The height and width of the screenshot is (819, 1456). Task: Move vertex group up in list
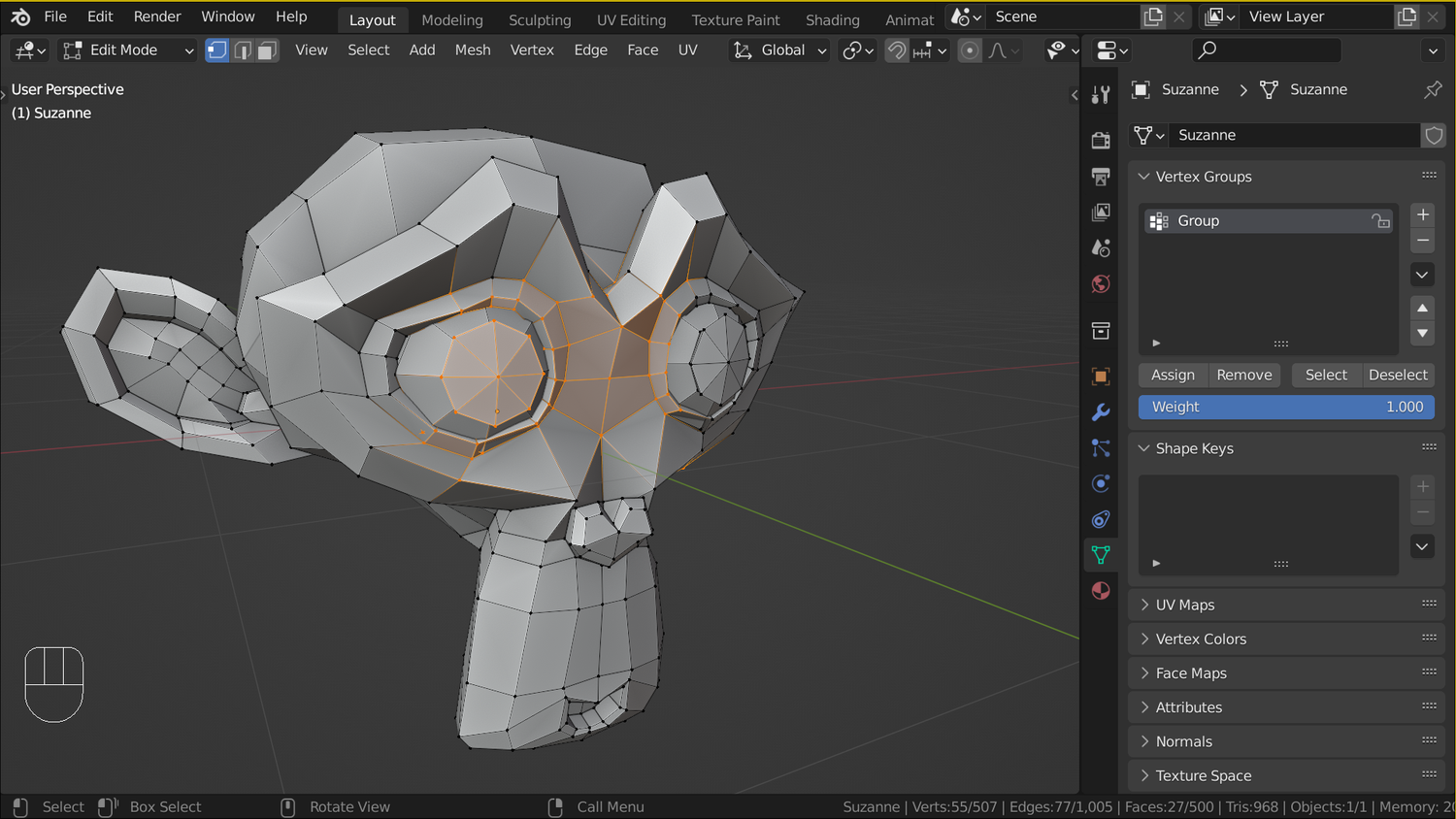click(1422, 309)
